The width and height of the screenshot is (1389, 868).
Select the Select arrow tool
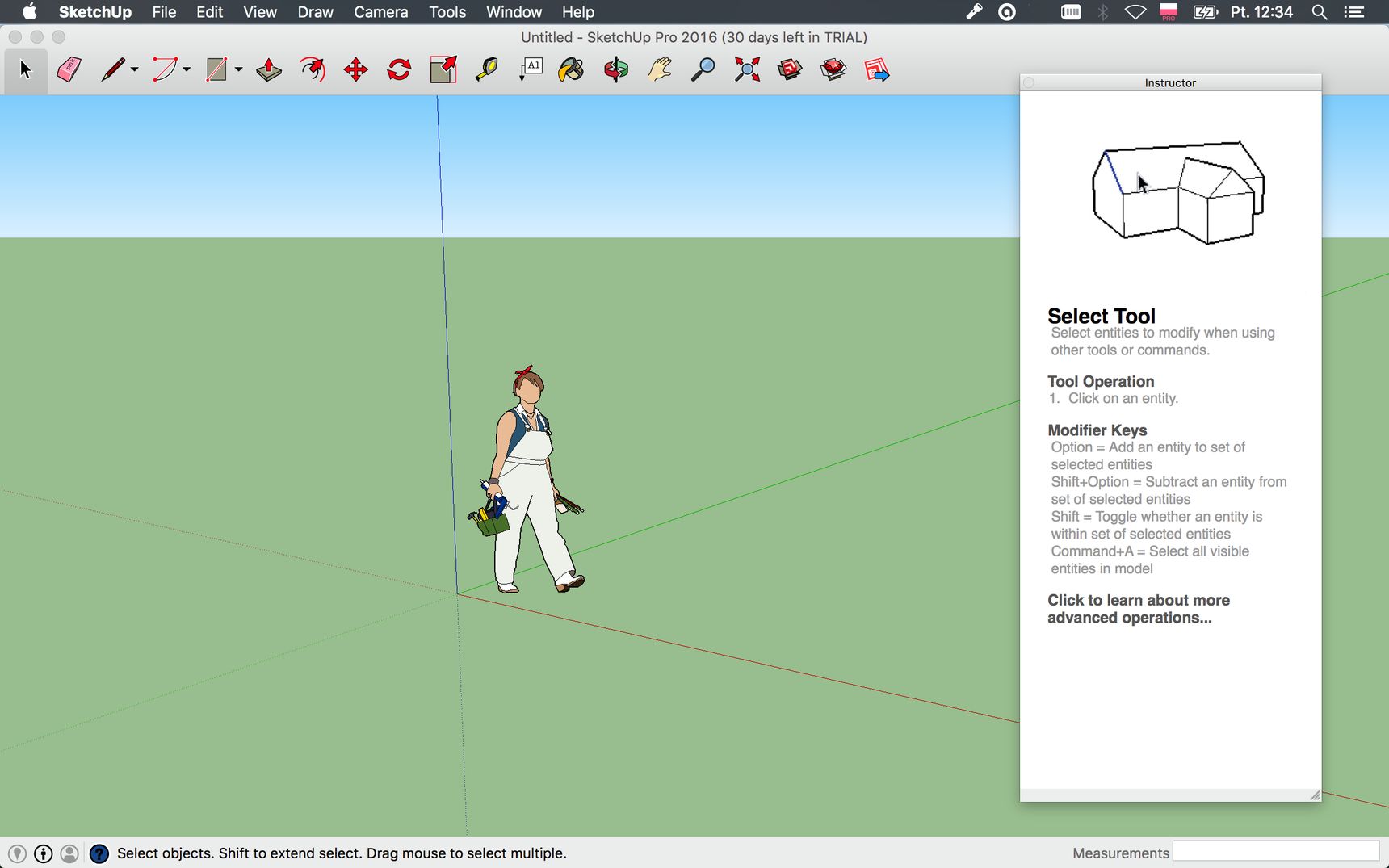coord(25,70)
